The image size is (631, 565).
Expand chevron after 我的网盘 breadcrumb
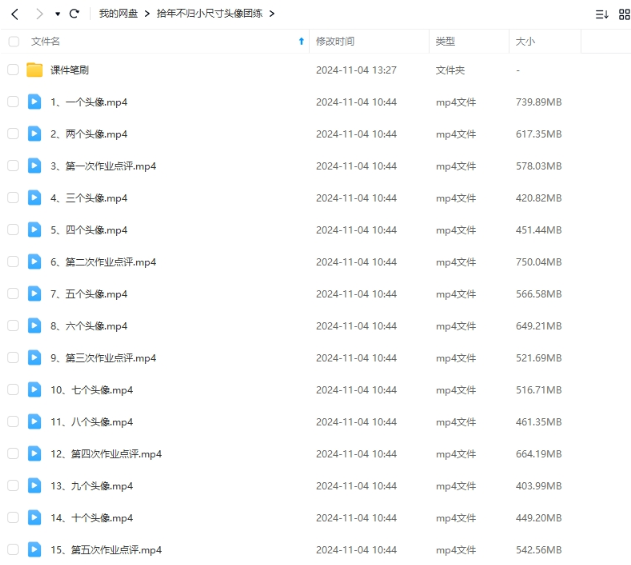[147, 14]
